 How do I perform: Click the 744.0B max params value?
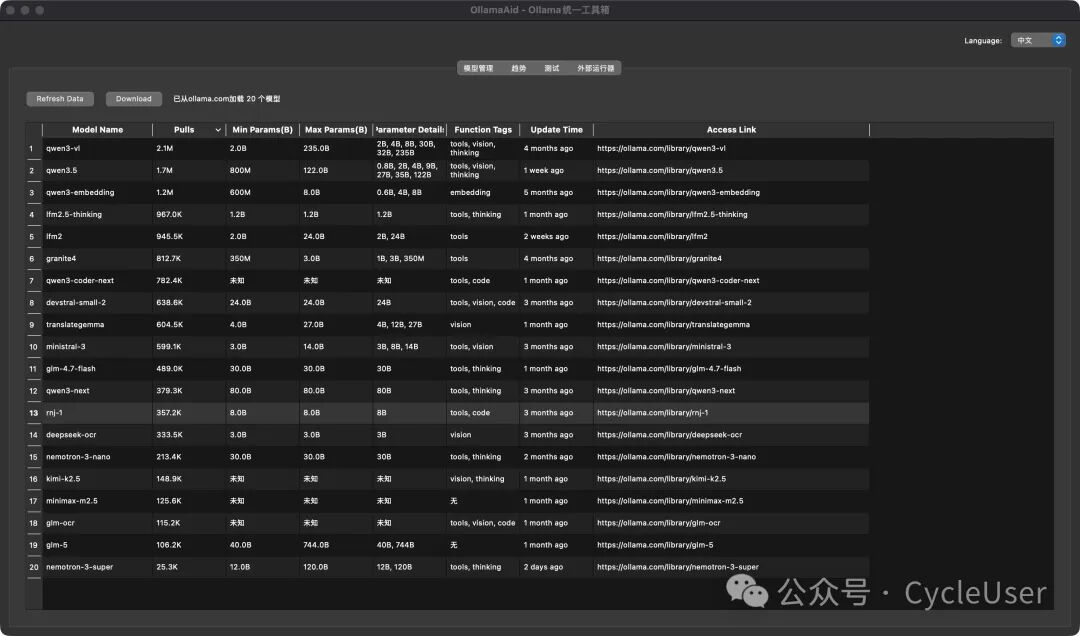pyautogui.click(x=316, y=545)
